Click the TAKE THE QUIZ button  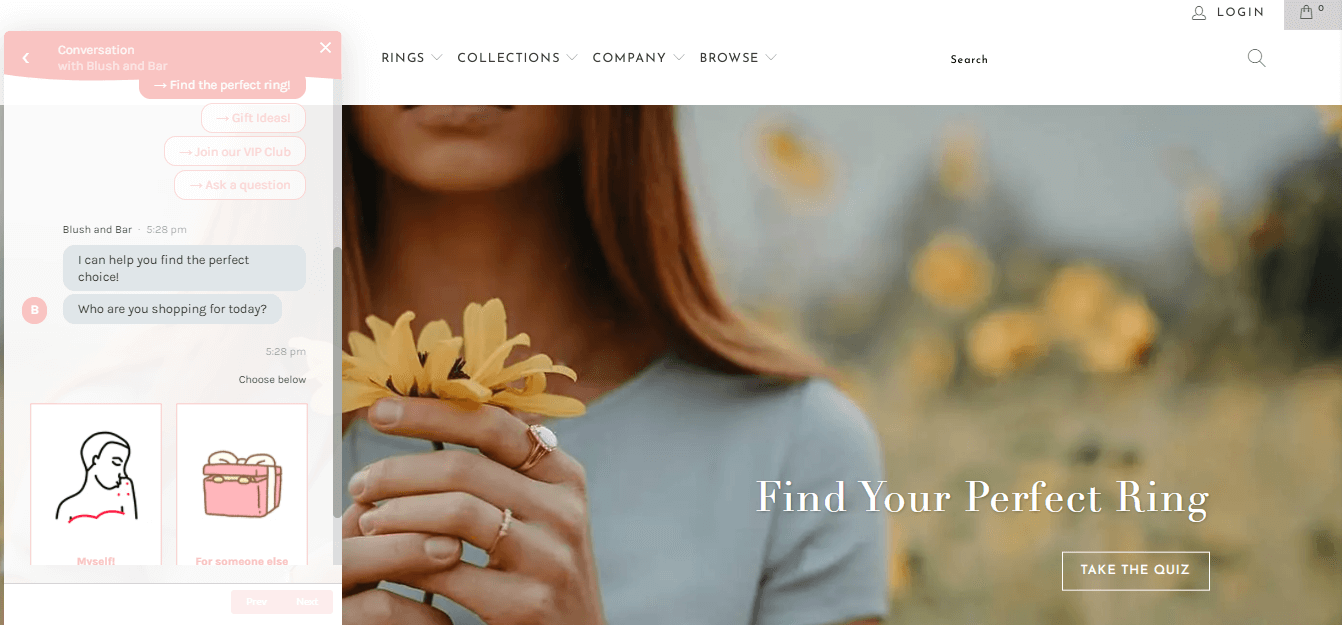(1135, 570)
